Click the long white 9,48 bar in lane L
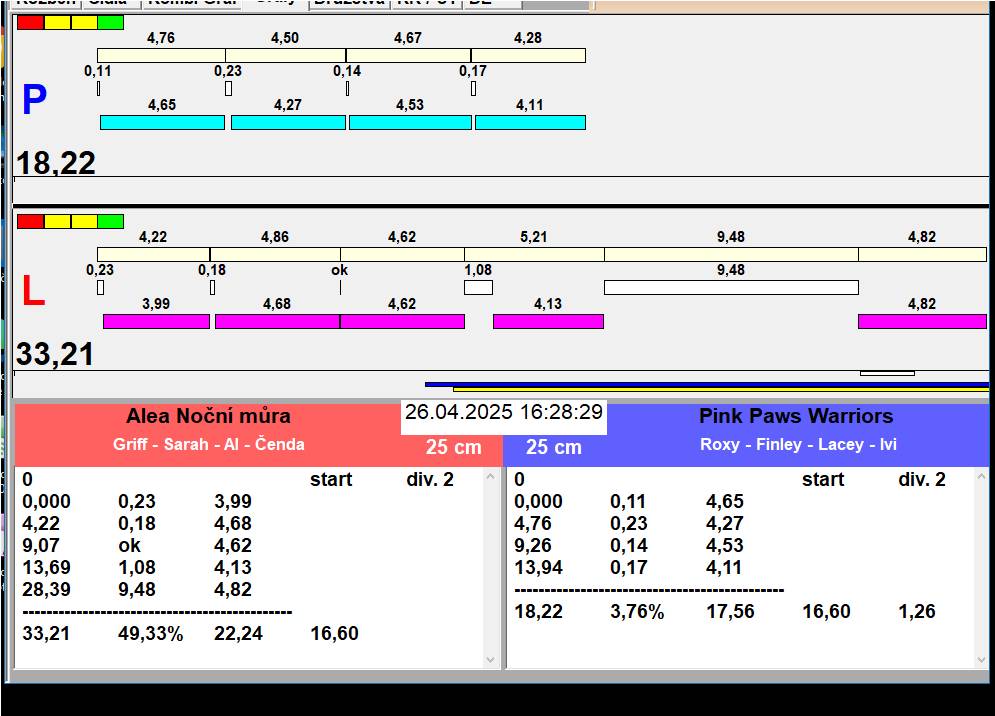Viewport: 995px width, 716px height. pos(730,288)
